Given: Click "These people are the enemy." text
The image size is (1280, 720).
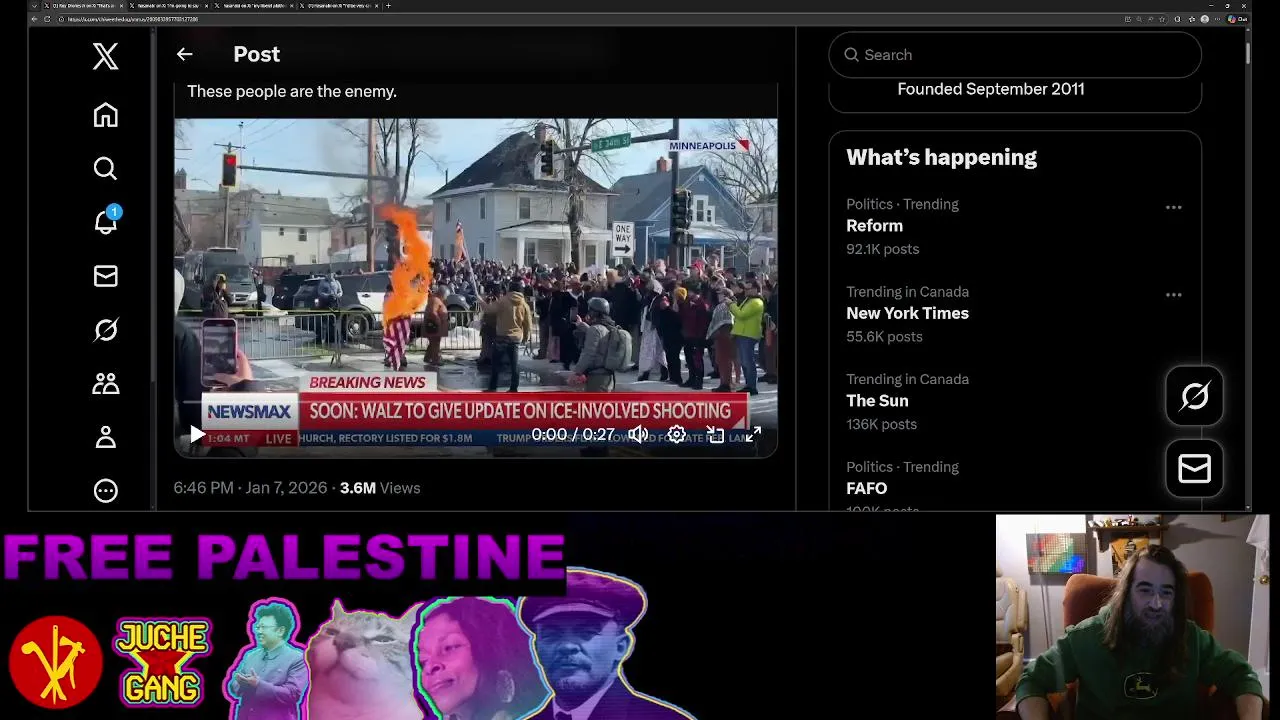Looking at the screenshot, I should [x=292, y=91].
